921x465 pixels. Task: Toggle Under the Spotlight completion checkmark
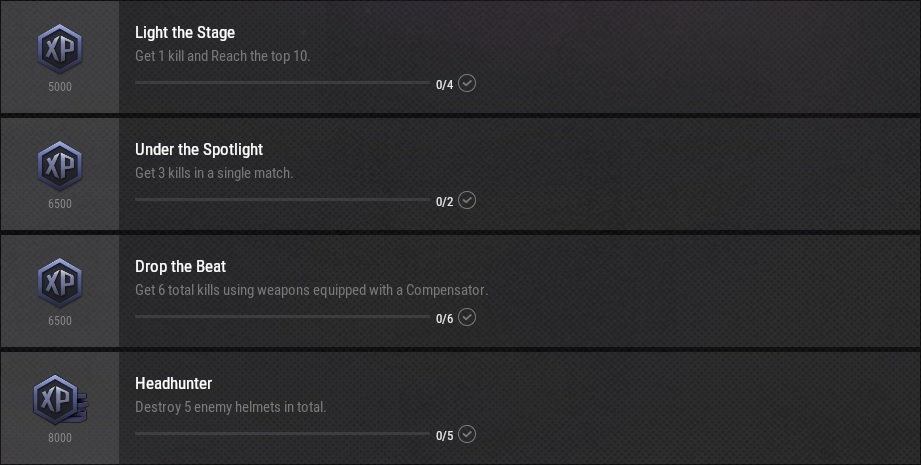(x=467, y=200)
